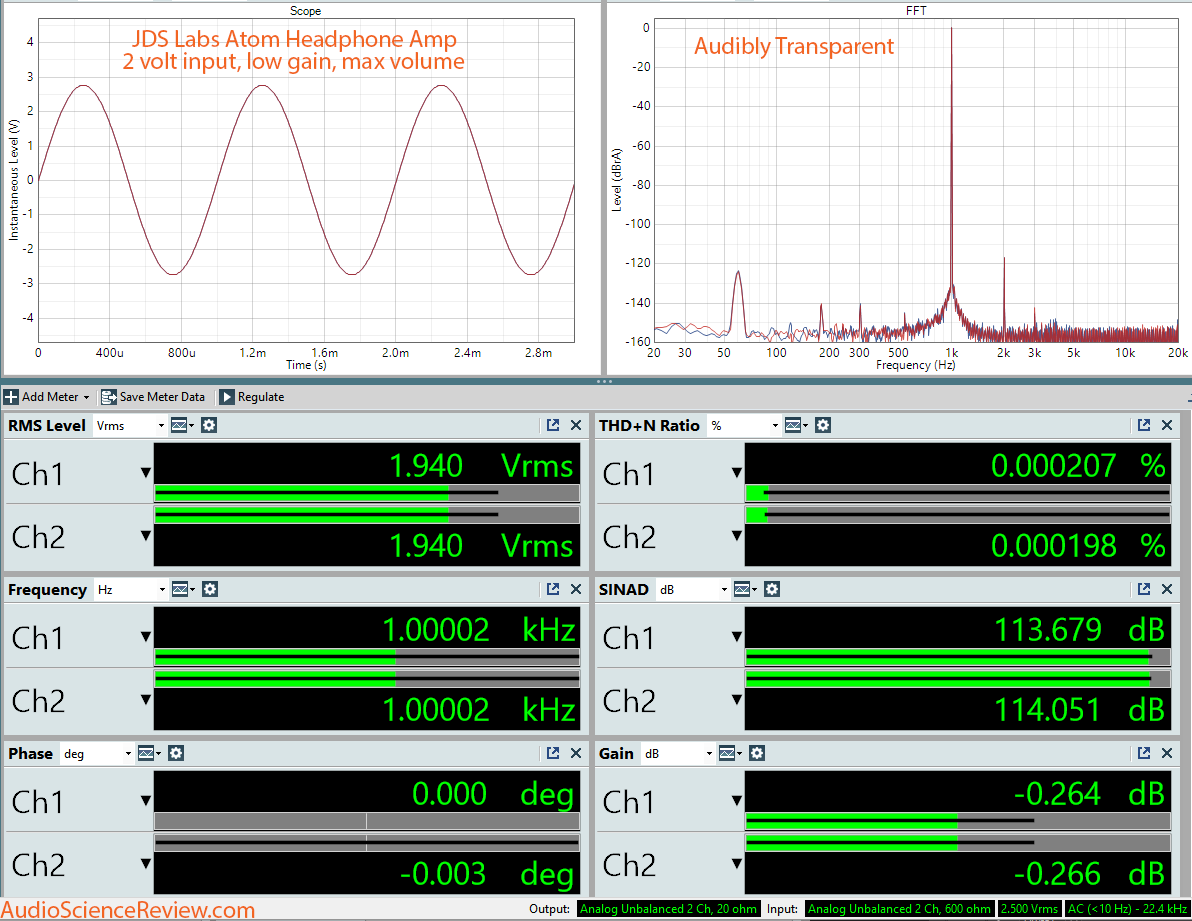Select Ch2 Gain reading '-0.266 dB'
Image resolution: width=1192 pixels, height=921 pixels.
click(1089, 874)
